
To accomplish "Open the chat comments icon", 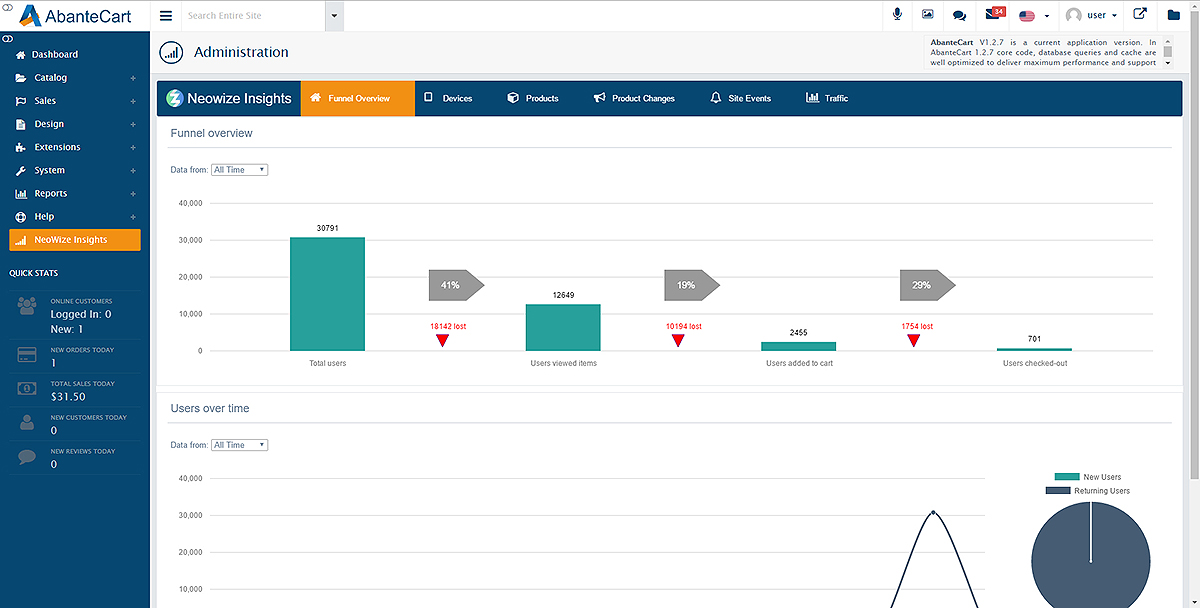I will [959, 15].
